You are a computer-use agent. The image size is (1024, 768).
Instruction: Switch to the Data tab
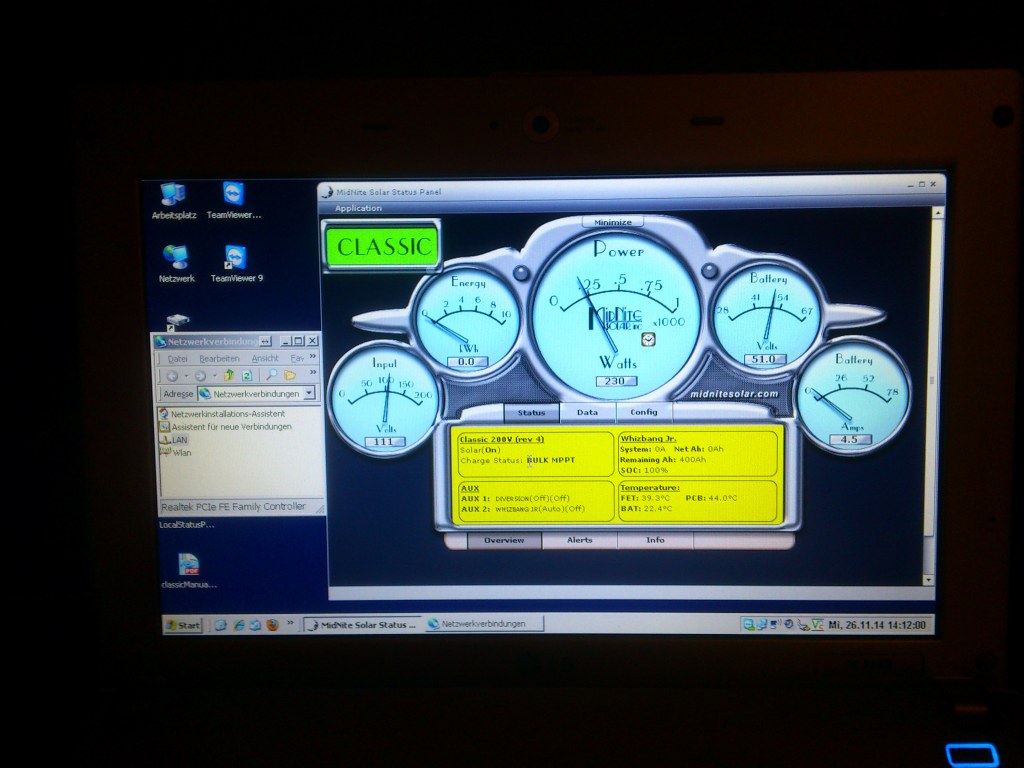click(x=587, y=412)
